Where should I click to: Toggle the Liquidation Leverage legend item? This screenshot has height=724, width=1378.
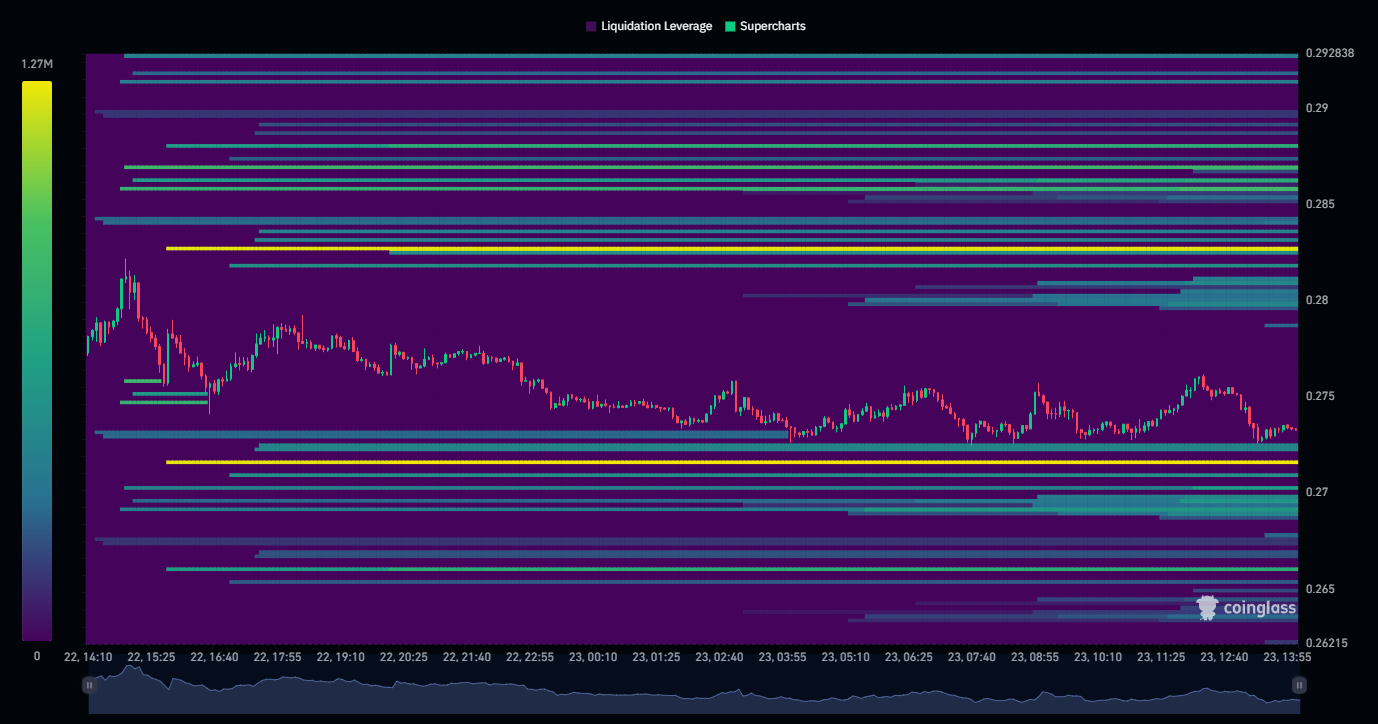(649, 26)
